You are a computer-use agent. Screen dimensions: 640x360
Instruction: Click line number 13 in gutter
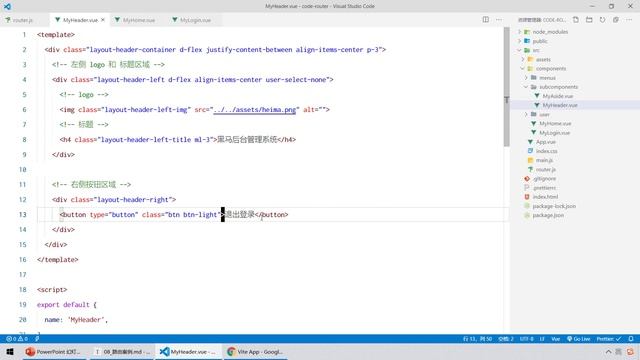coord(22,215)
